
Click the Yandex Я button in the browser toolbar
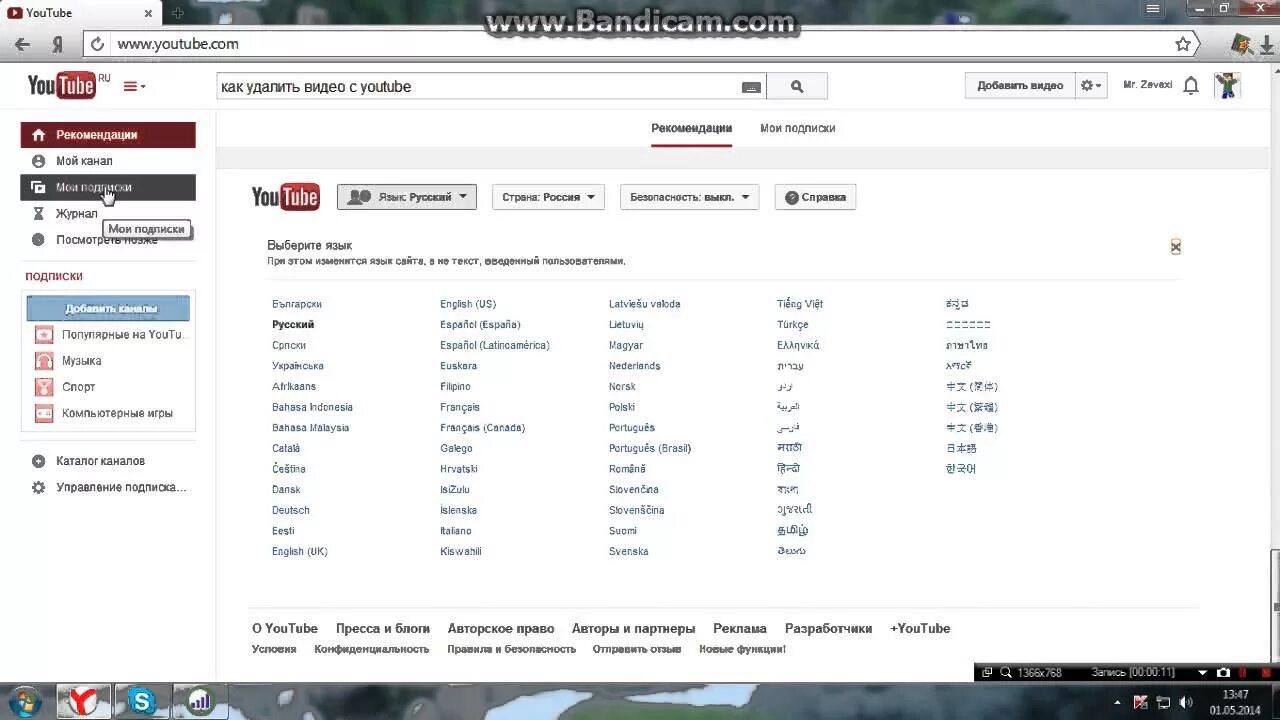57,44
